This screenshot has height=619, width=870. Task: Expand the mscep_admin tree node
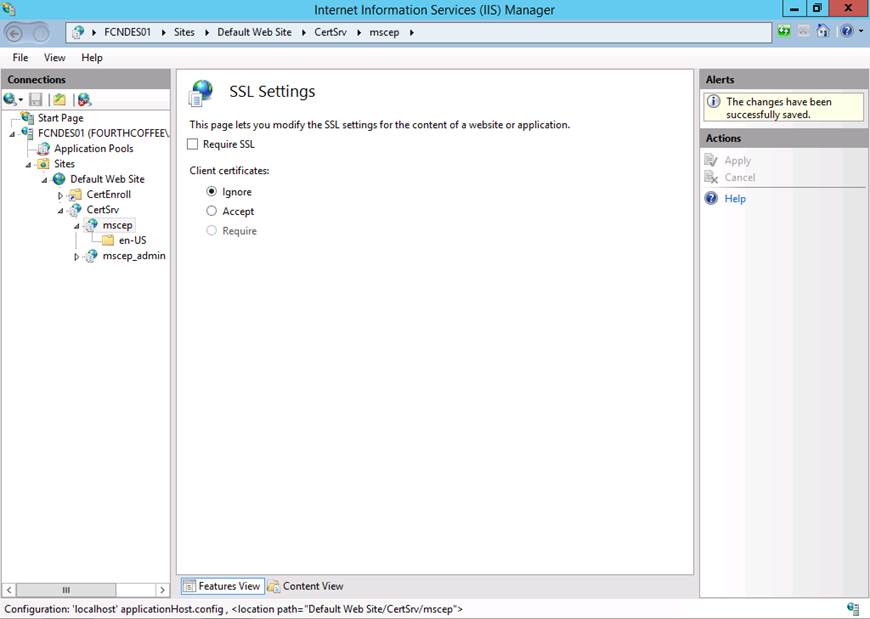(77, 257)
